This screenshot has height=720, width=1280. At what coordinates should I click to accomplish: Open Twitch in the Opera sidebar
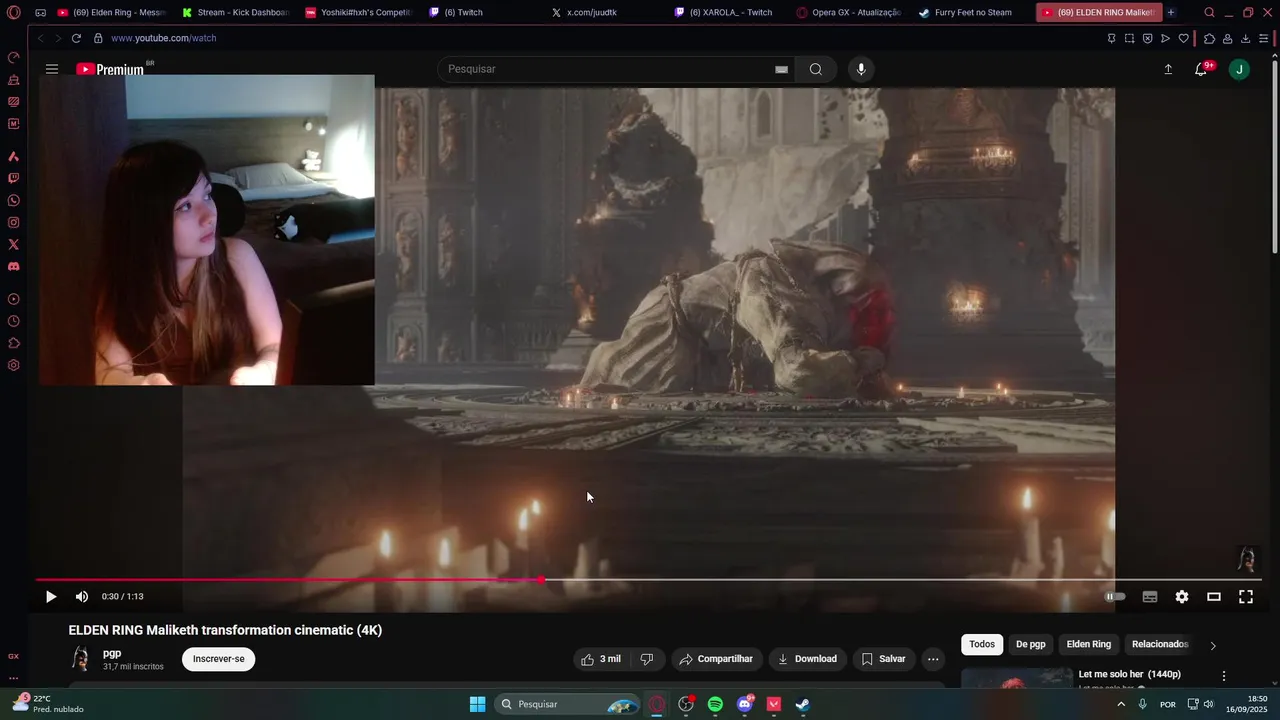click(13, 178)
